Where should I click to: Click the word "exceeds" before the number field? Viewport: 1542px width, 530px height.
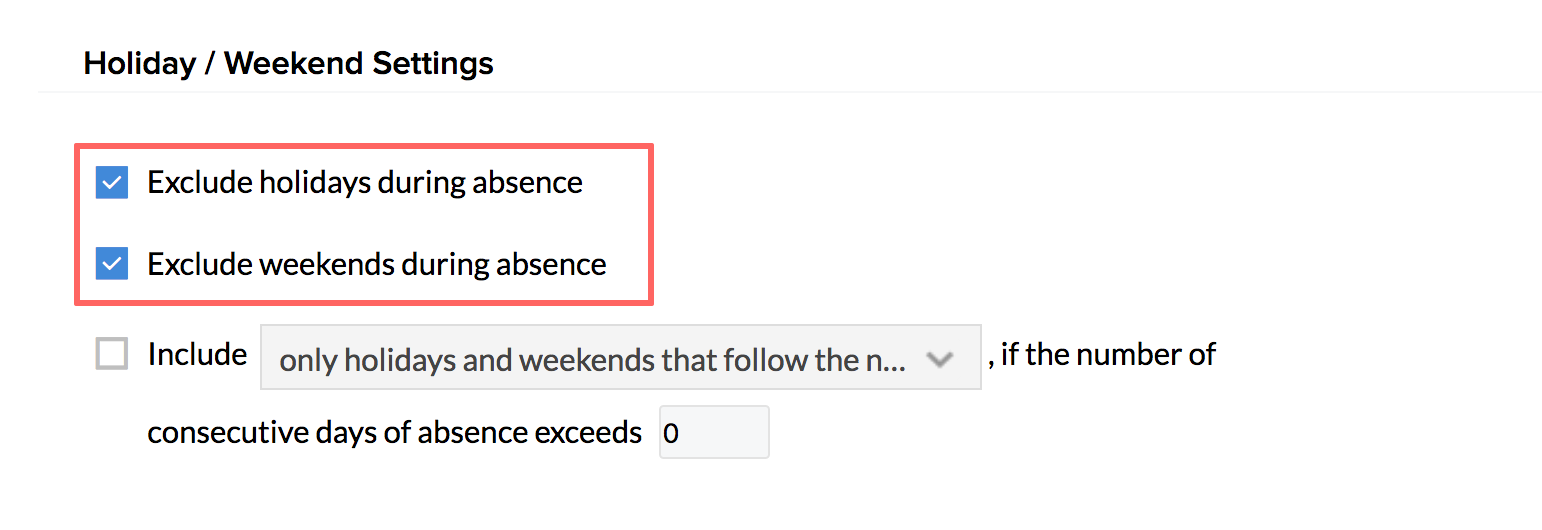click(x=590, y=432)
